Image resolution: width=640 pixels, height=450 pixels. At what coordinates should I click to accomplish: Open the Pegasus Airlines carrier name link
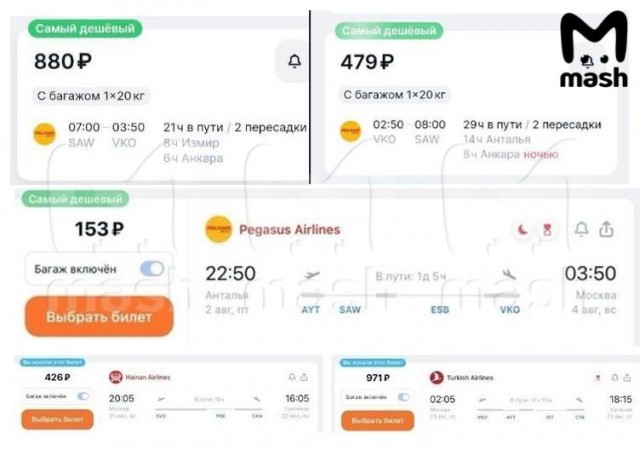[x=289, y=230]
